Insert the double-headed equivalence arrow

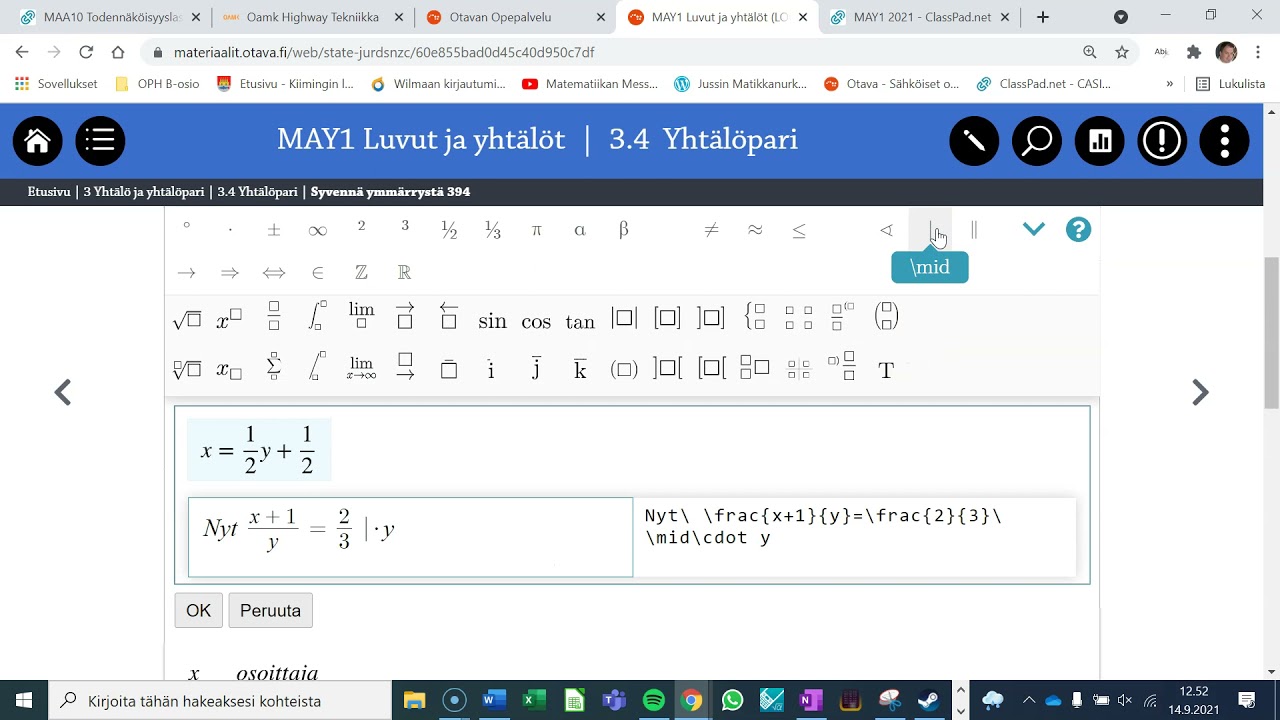pos(274,272)
